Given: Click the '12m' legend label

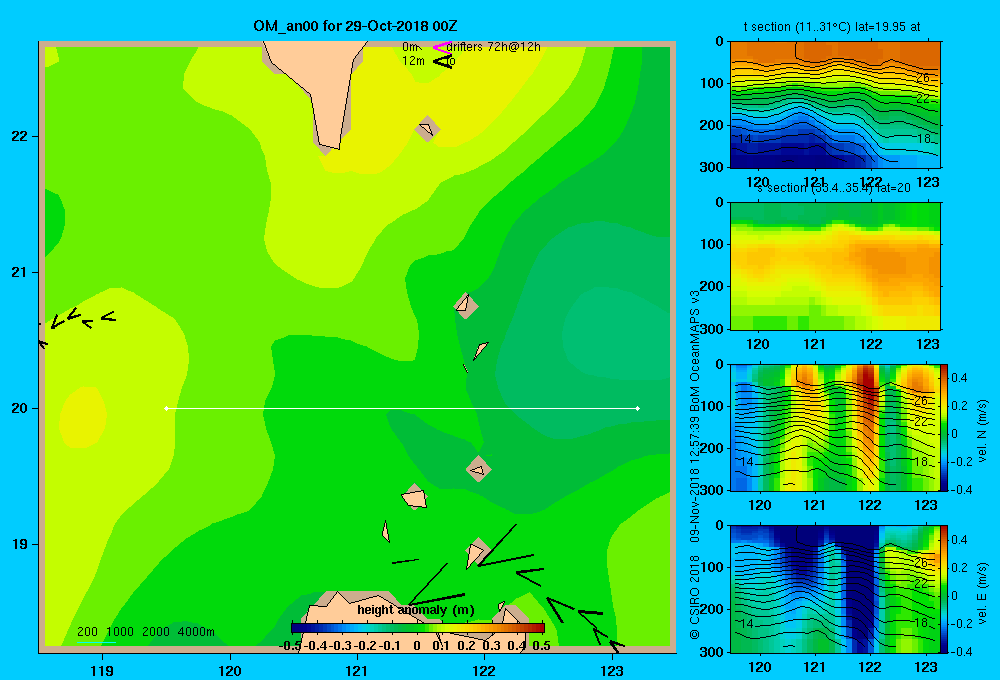Looking at the screenshot, I should 413,61.
